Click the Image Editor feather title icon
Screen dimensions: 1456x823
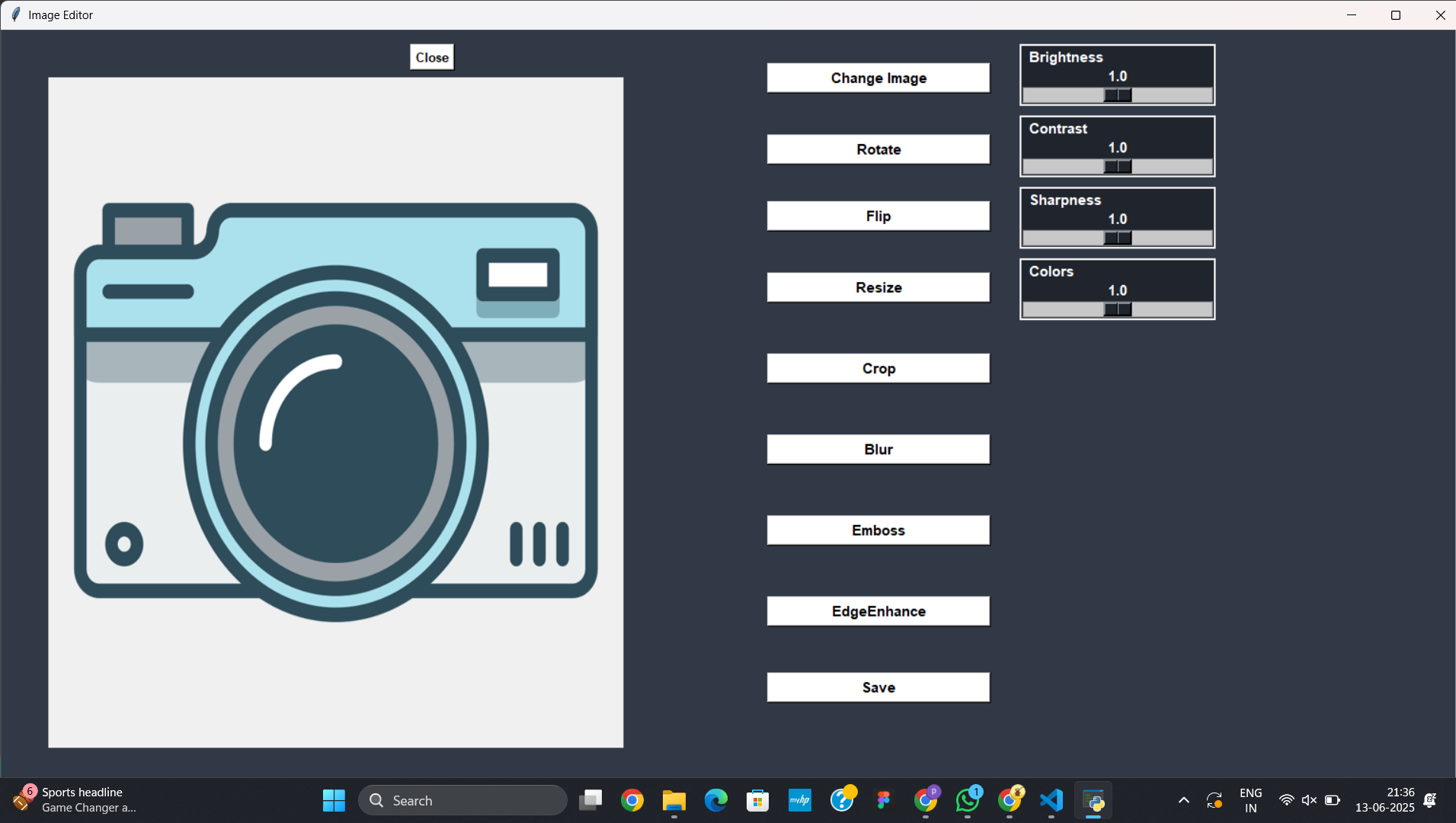[x=15, y=14]
